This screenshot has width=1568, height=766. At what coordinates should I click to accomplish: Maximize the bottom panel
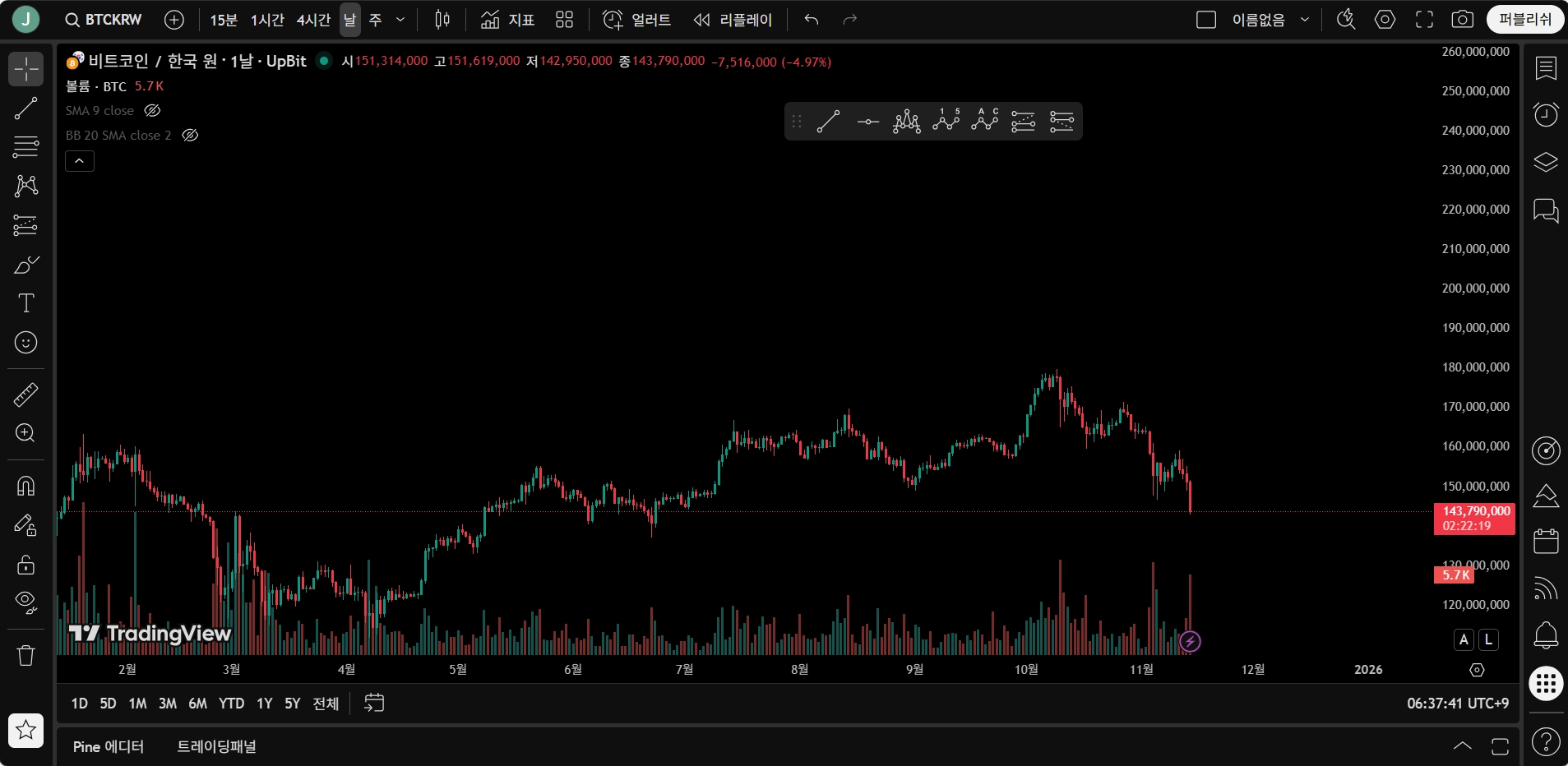(x=1500, y=745)
